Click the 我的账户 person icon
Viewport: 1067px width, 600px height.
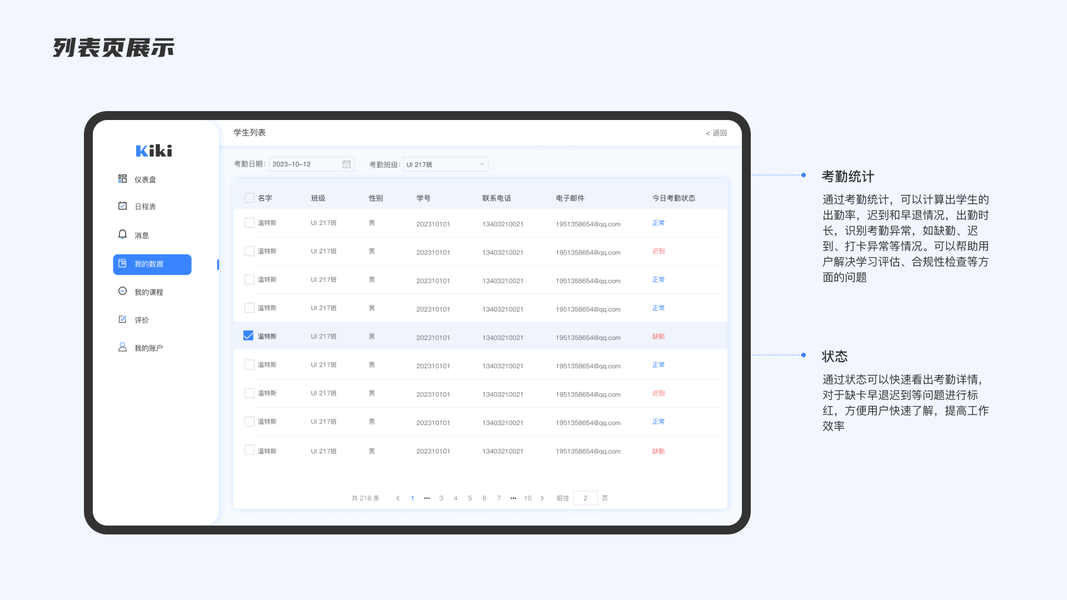click(122, 347)
